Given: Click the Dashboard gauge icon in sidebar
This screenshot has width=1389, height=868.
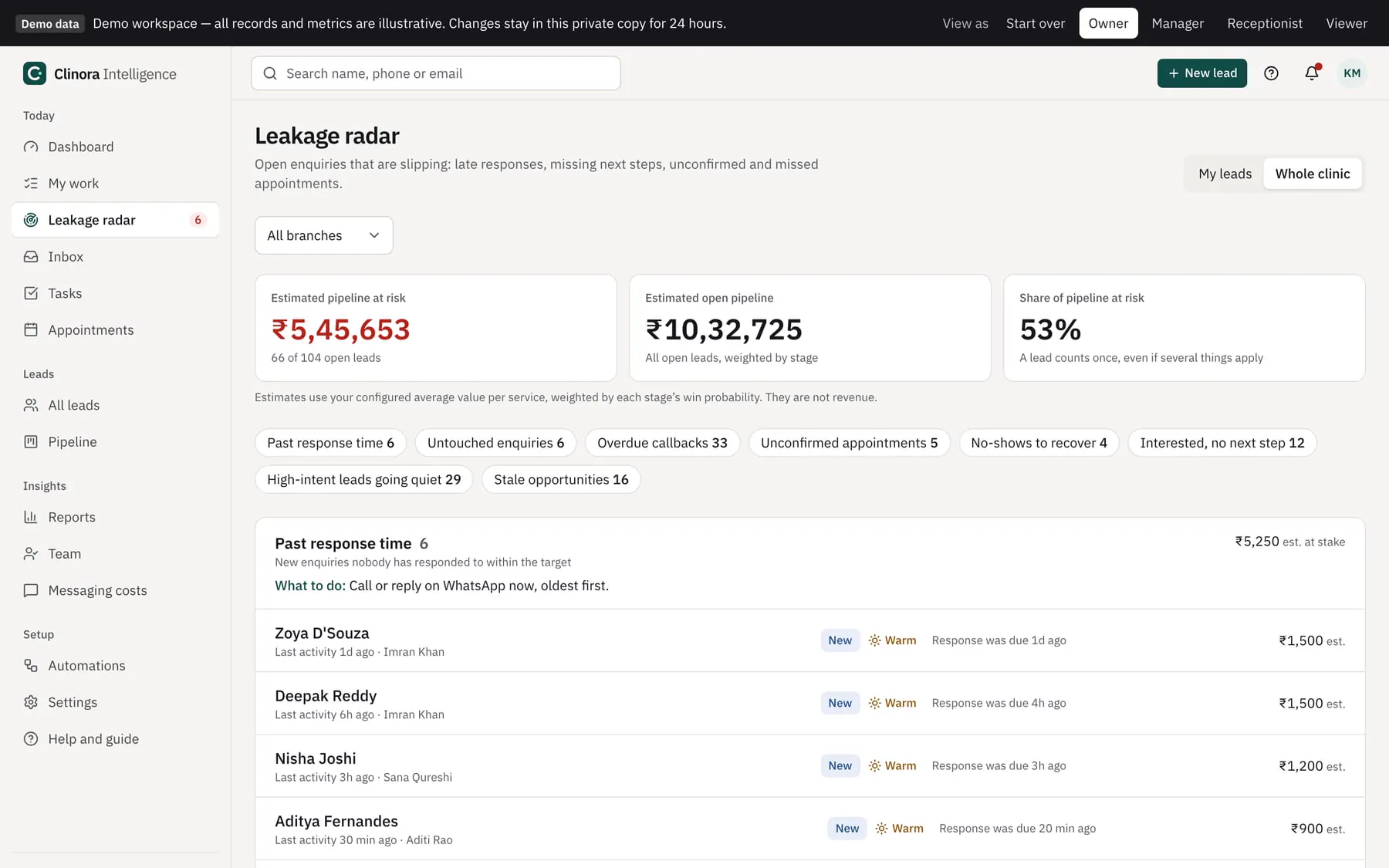Looking at the screenshot, I should [31, 147].
